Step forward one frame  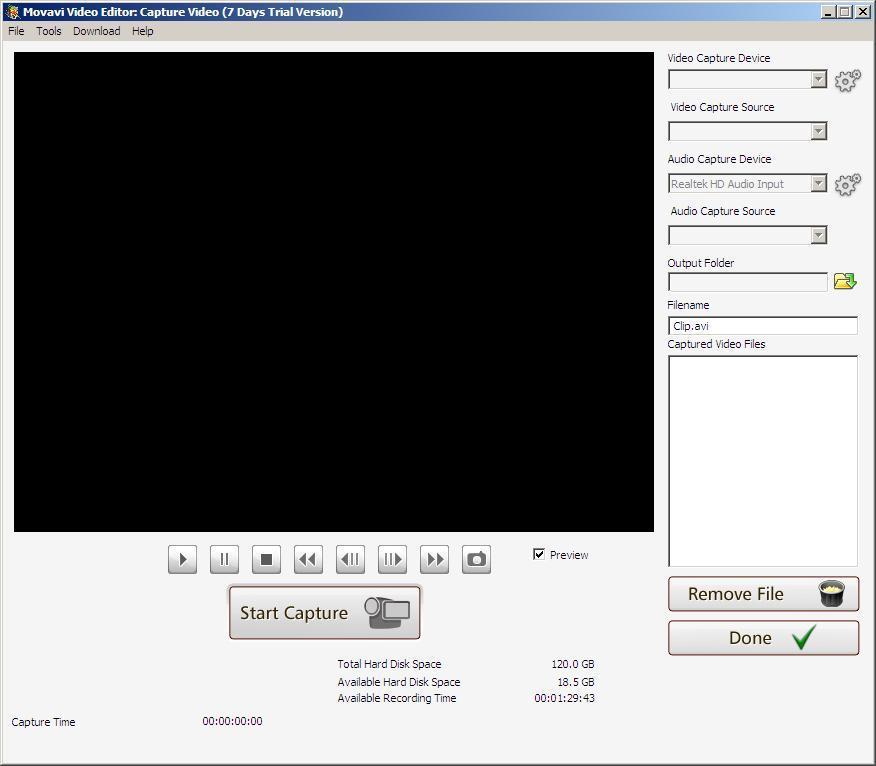click(392, 559)
